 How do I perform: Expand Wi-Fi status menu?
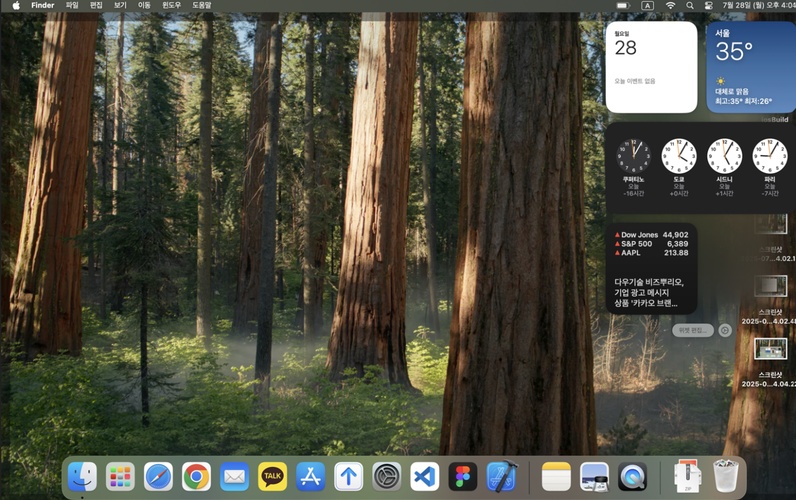(x=670, y=5)
